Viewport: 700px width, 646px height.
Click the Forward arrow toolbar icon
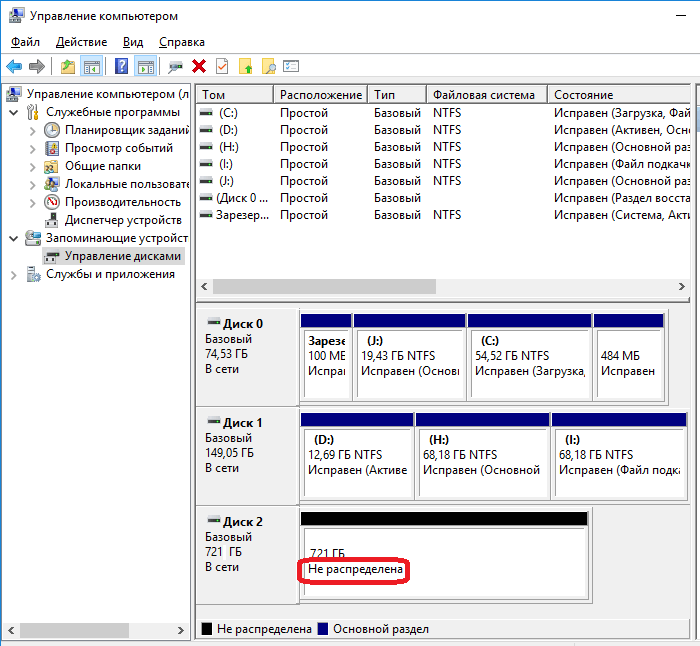(x=37, y=67)
